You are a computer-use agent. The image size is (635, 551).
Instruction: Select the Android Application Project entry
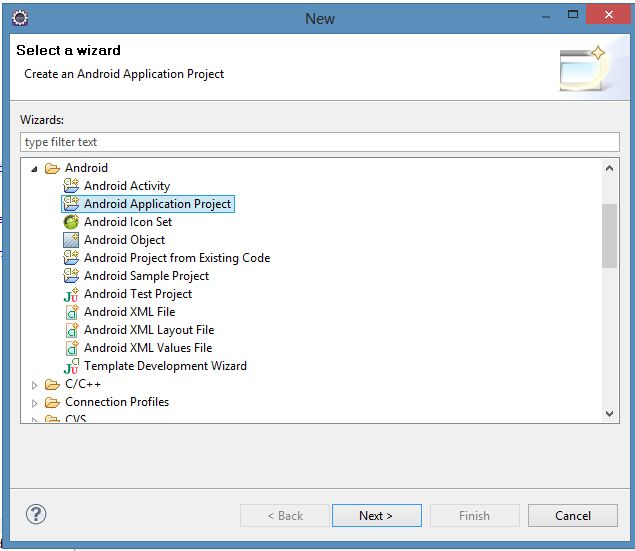point(157,204)
